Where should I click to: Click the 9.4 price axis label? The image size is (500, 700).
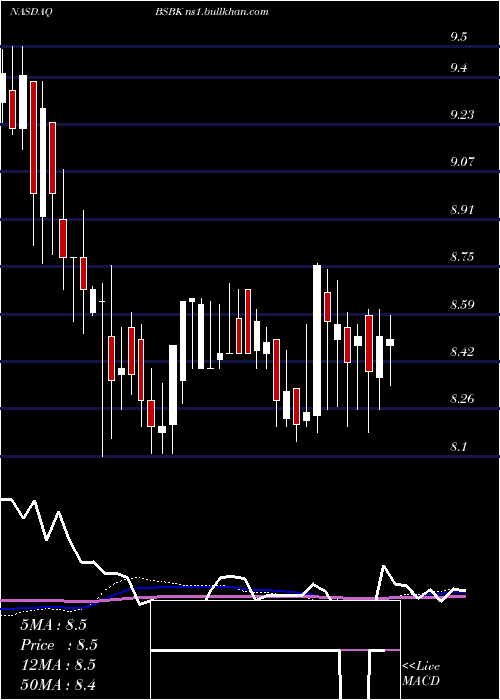coord(458,68)
